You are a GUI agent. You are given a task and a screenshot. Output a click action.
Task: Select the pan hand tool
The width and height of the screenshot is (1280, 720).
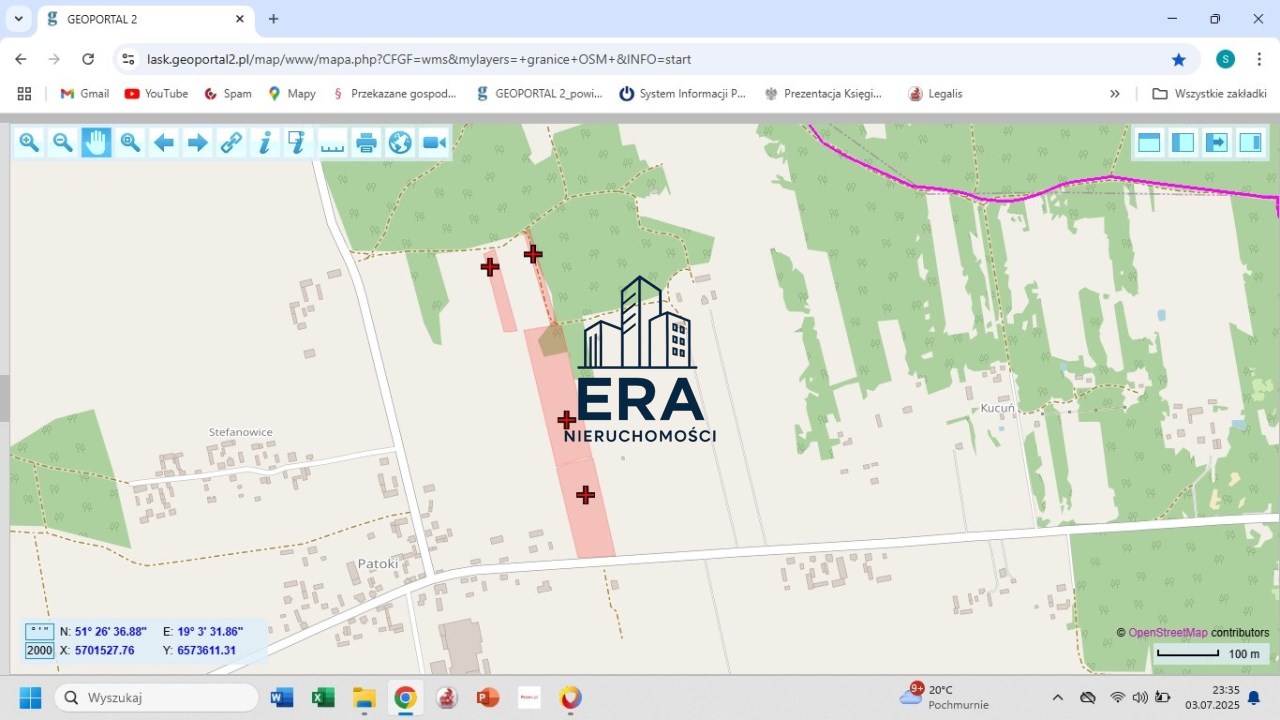96,143
